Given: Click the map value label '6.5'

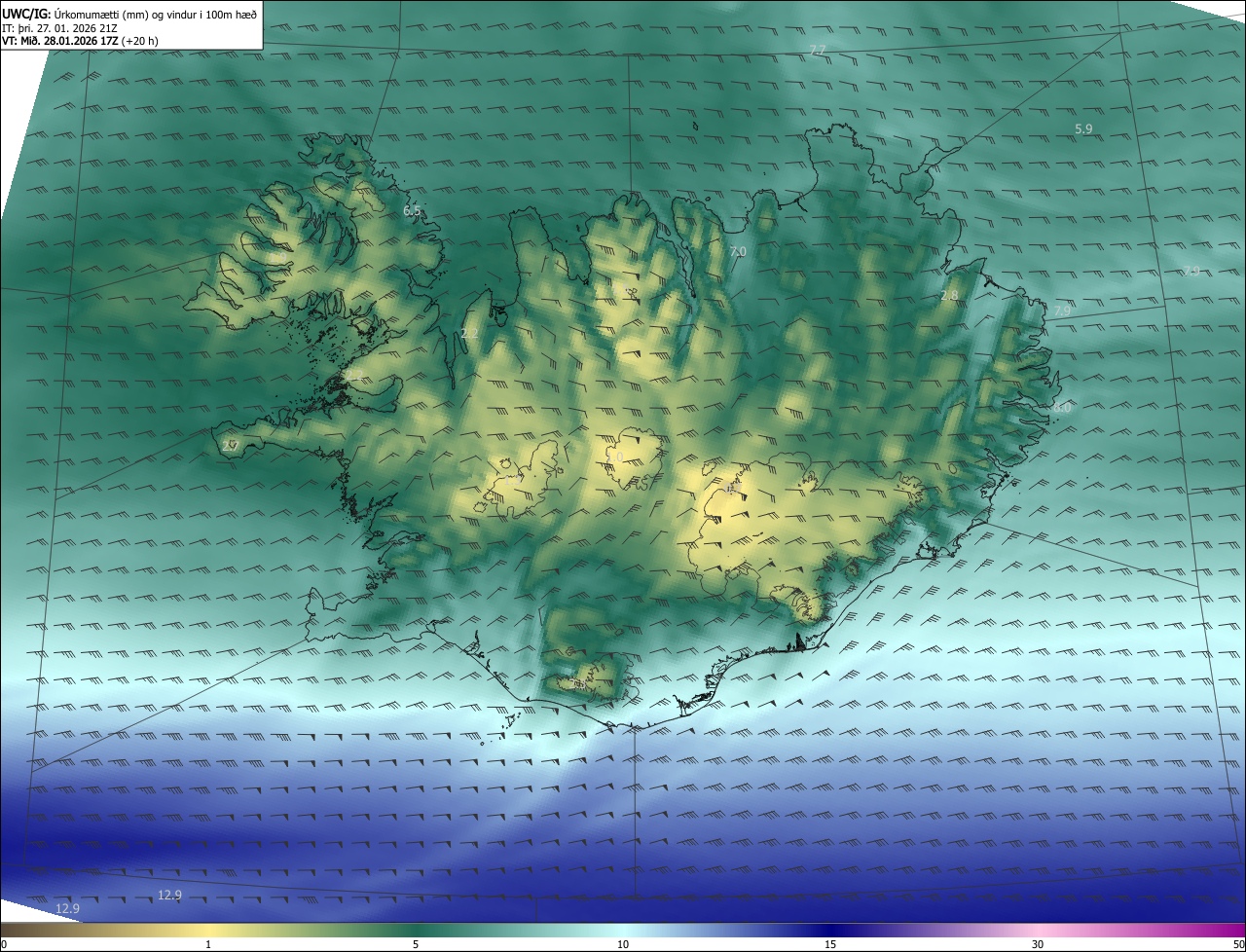Looking at the screenshot, I should pyautogui.click(x=412, y=210).
